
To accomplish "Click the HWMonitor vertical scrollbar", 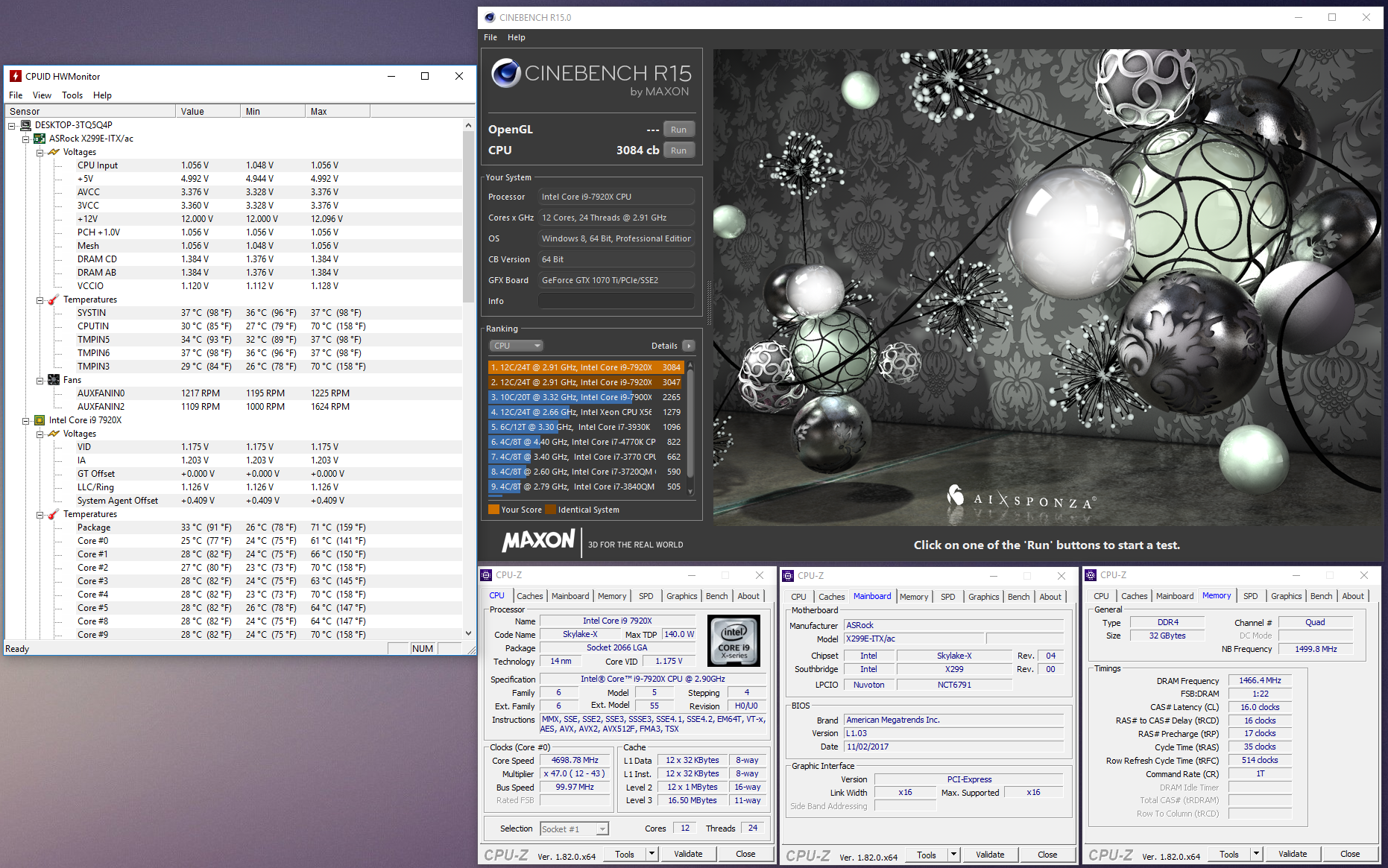I will [x=468, y=216].
